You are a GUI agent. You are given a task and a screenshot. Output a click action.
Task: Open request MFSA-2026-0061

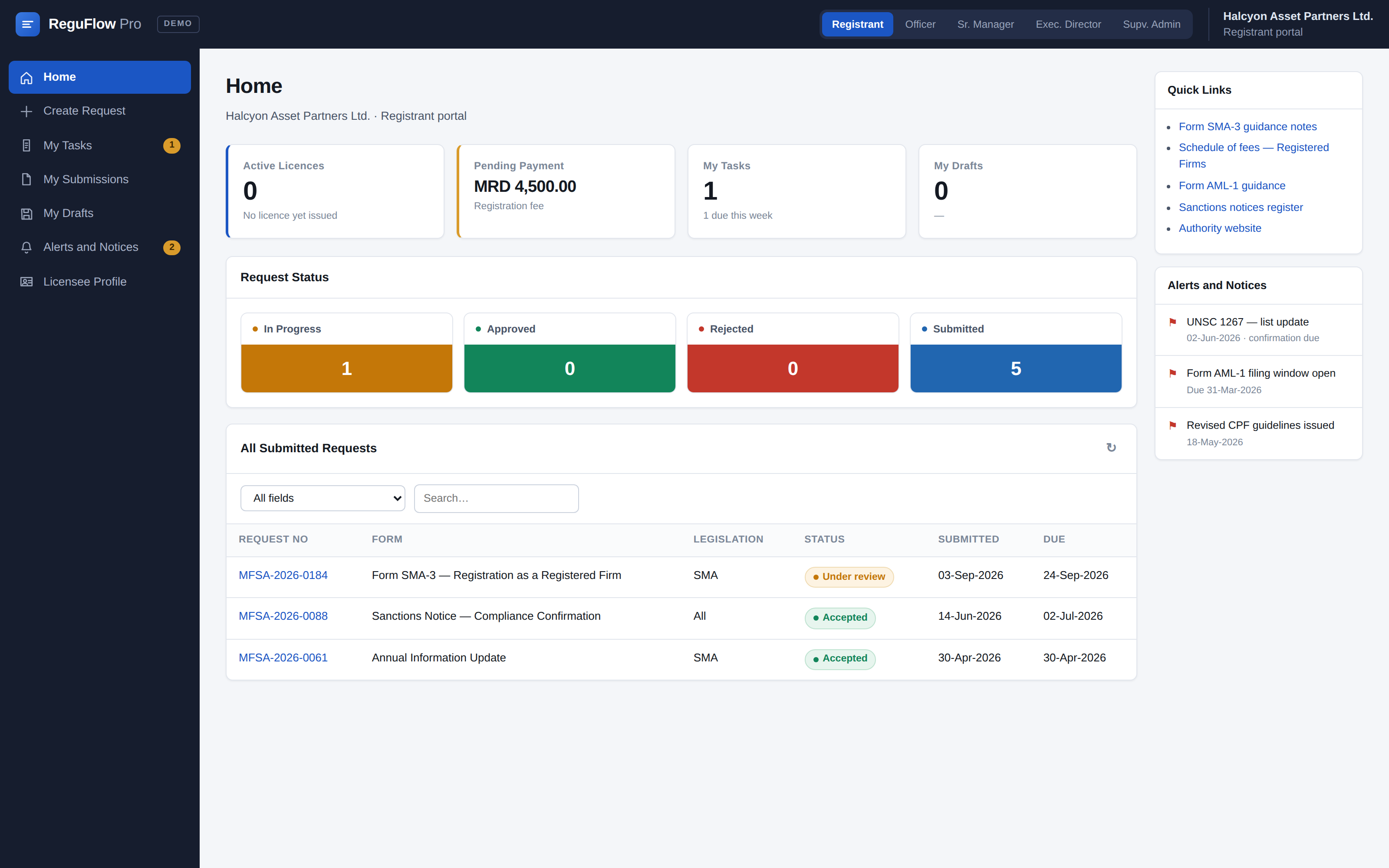click(283, 658)
